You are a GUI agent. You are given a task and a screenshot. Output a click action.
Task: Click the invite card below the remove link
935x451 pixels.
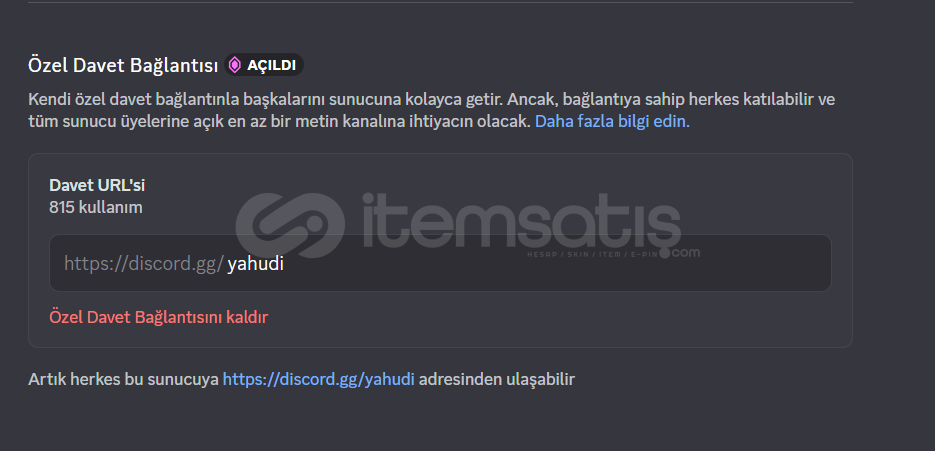click(x=440, y=337)
